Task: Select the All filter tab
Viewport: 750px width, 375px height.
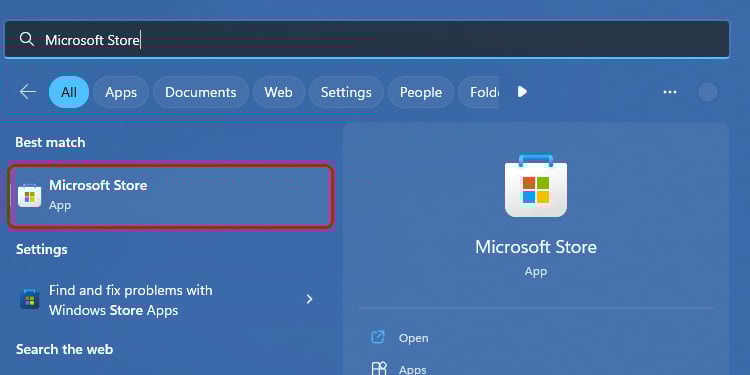Action: pos(69,92)
